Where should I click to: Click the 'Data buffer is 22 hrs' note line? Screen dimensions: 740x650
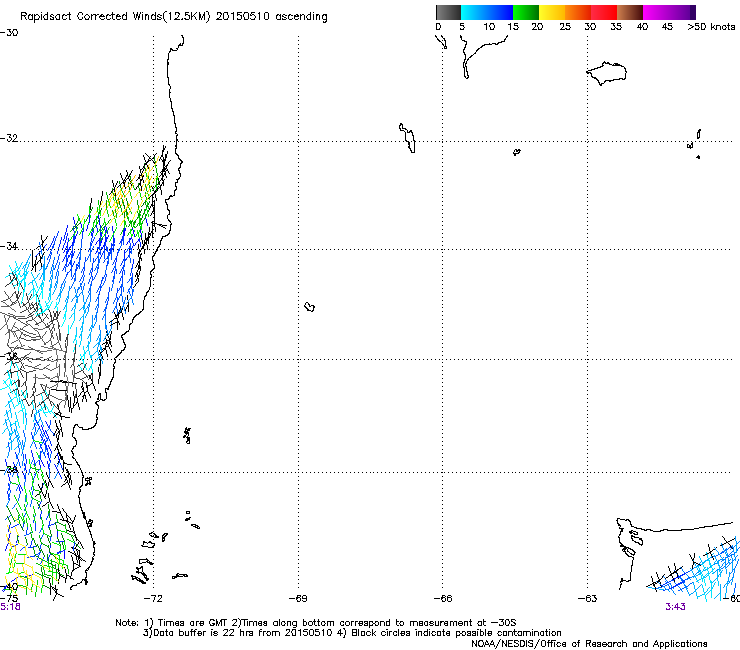pos(352,633)
